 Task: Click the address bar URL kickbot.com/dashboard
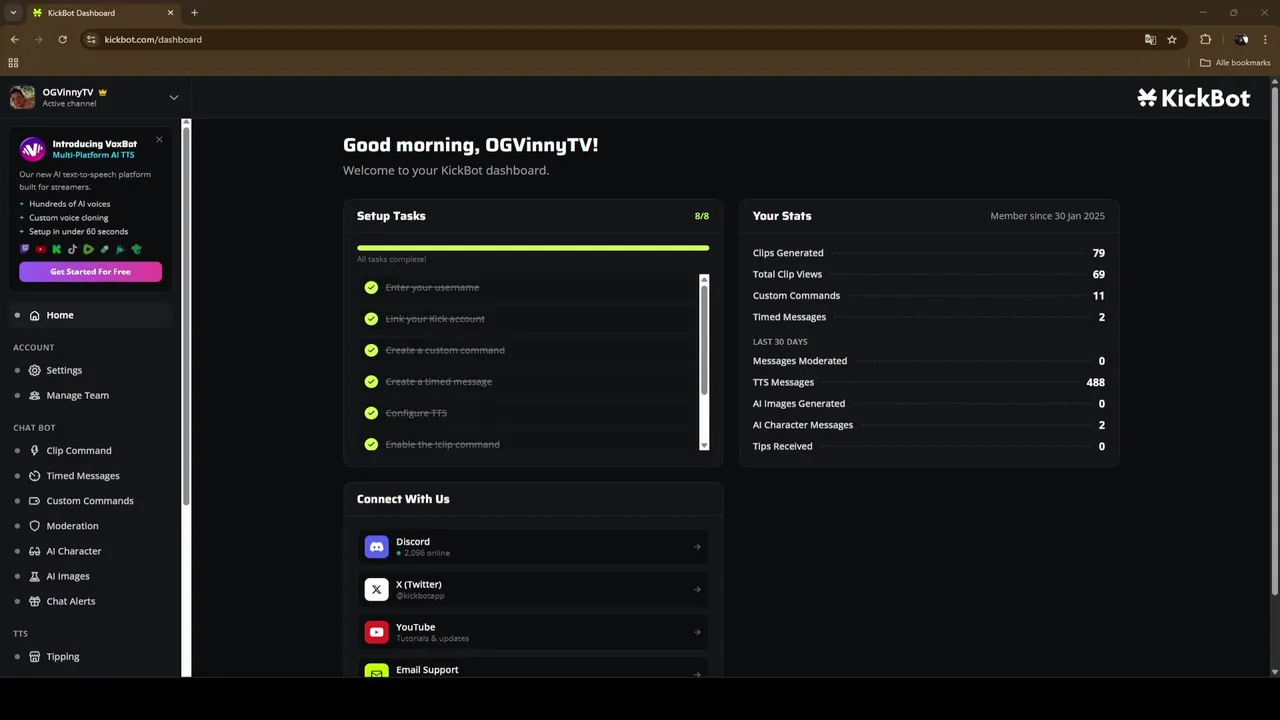tap(153, 39)
